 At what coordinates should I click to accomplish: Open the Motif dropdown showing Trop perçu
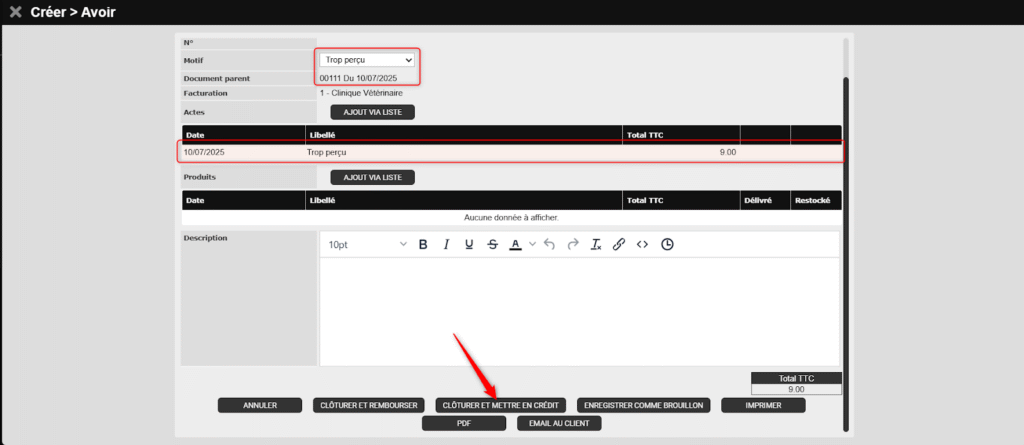coord(368,60)
